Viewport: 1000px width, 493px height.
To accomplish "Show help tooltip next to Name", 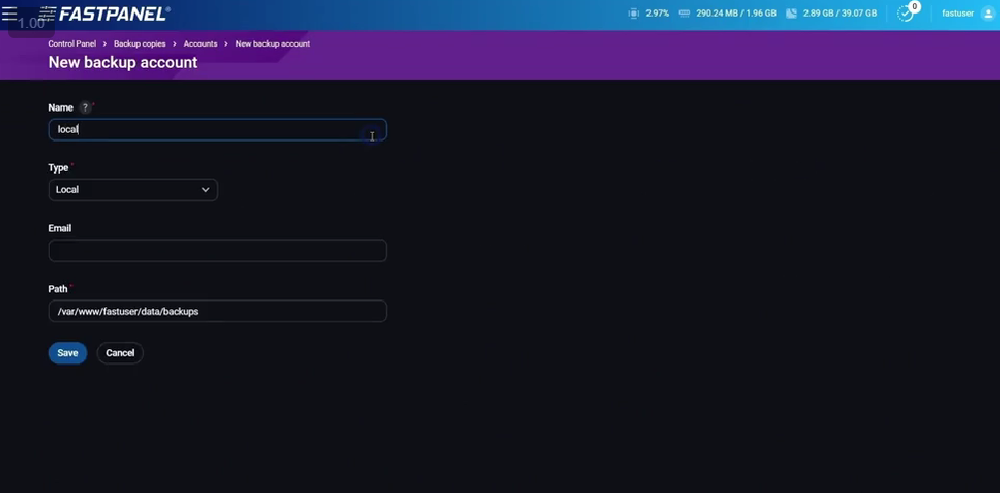I will [x=85, y=108].
